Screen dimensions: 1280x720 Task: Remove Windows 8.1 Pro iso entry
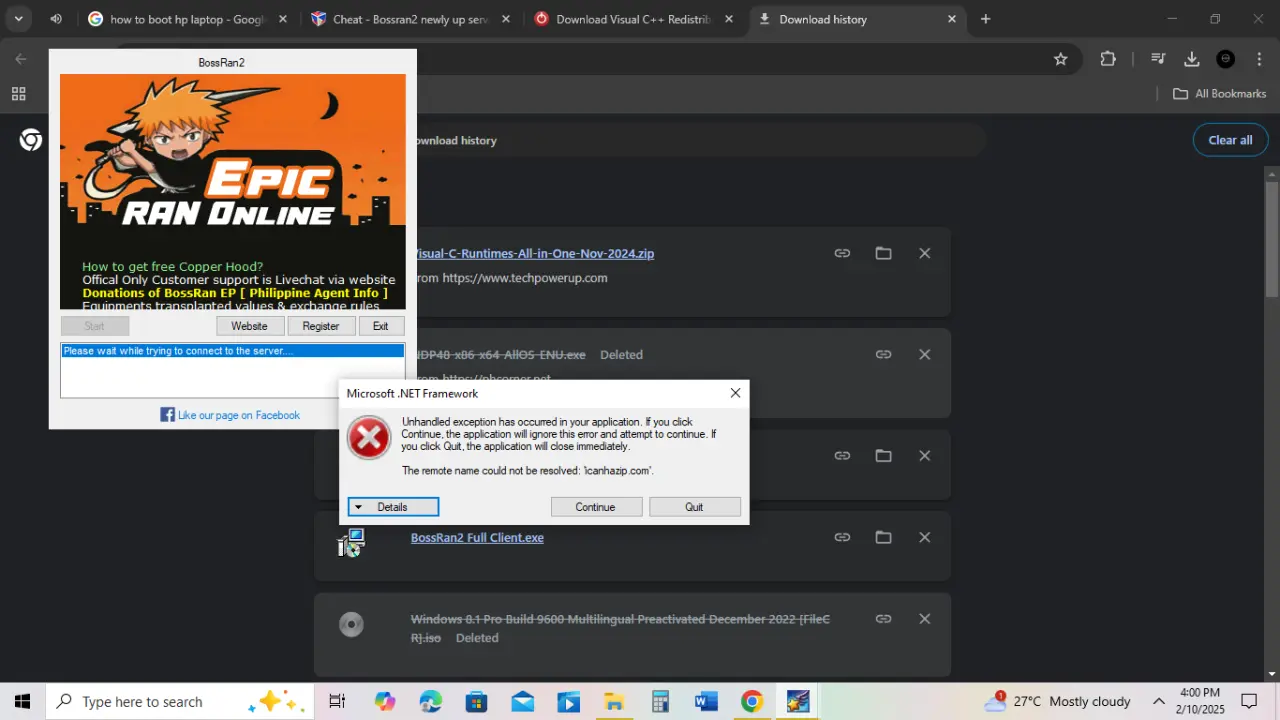(925, 619)
